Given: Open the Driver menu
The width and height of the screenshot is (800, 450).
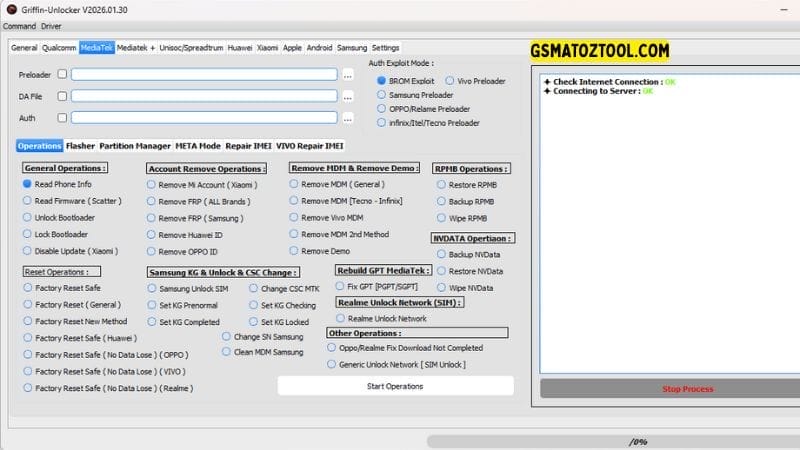Looking at the screenshot, I should click(51, 26).
